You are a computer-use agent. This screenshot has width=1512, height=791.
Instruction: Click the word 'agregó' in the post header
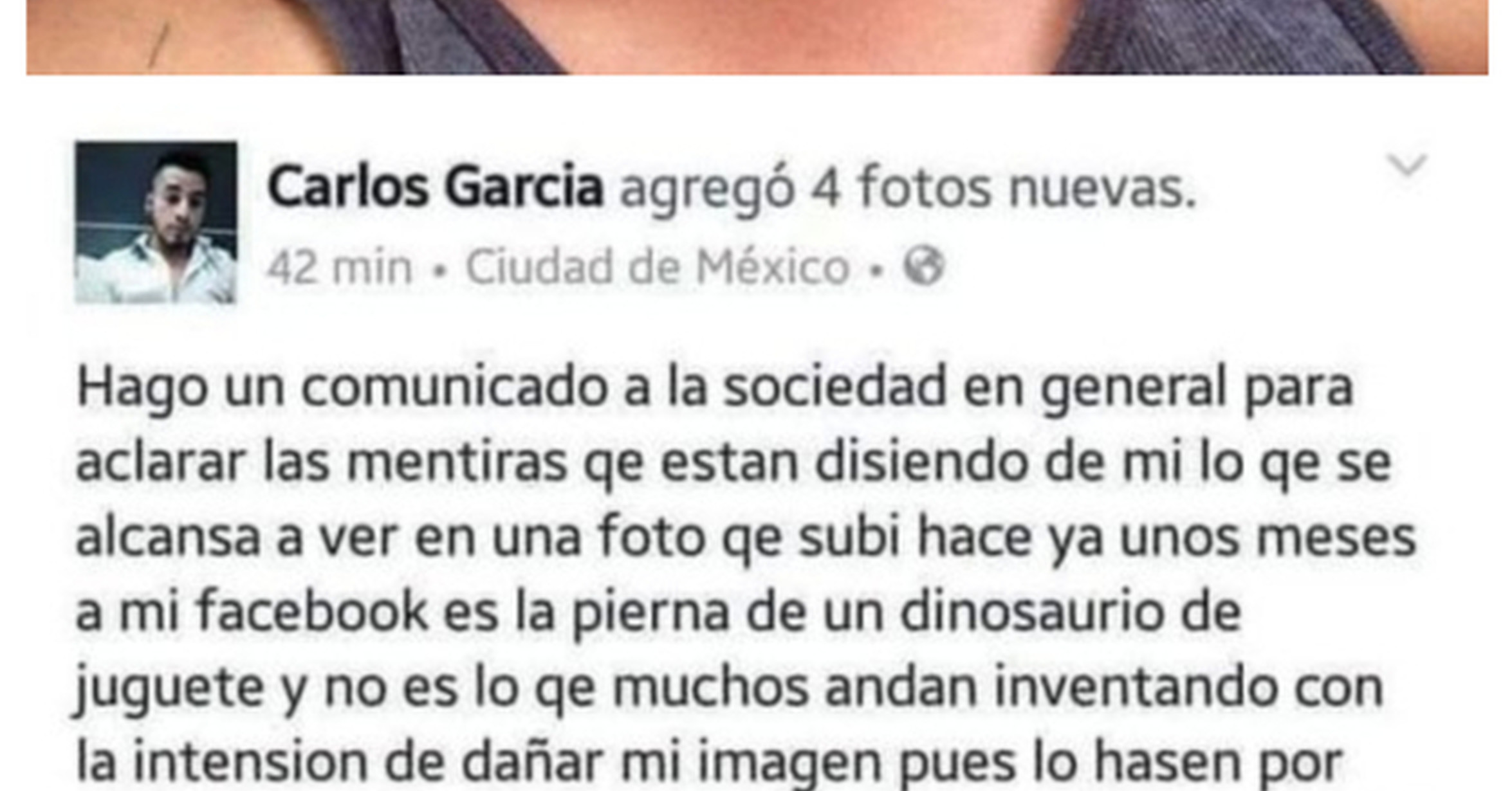[x=706, y=190]
